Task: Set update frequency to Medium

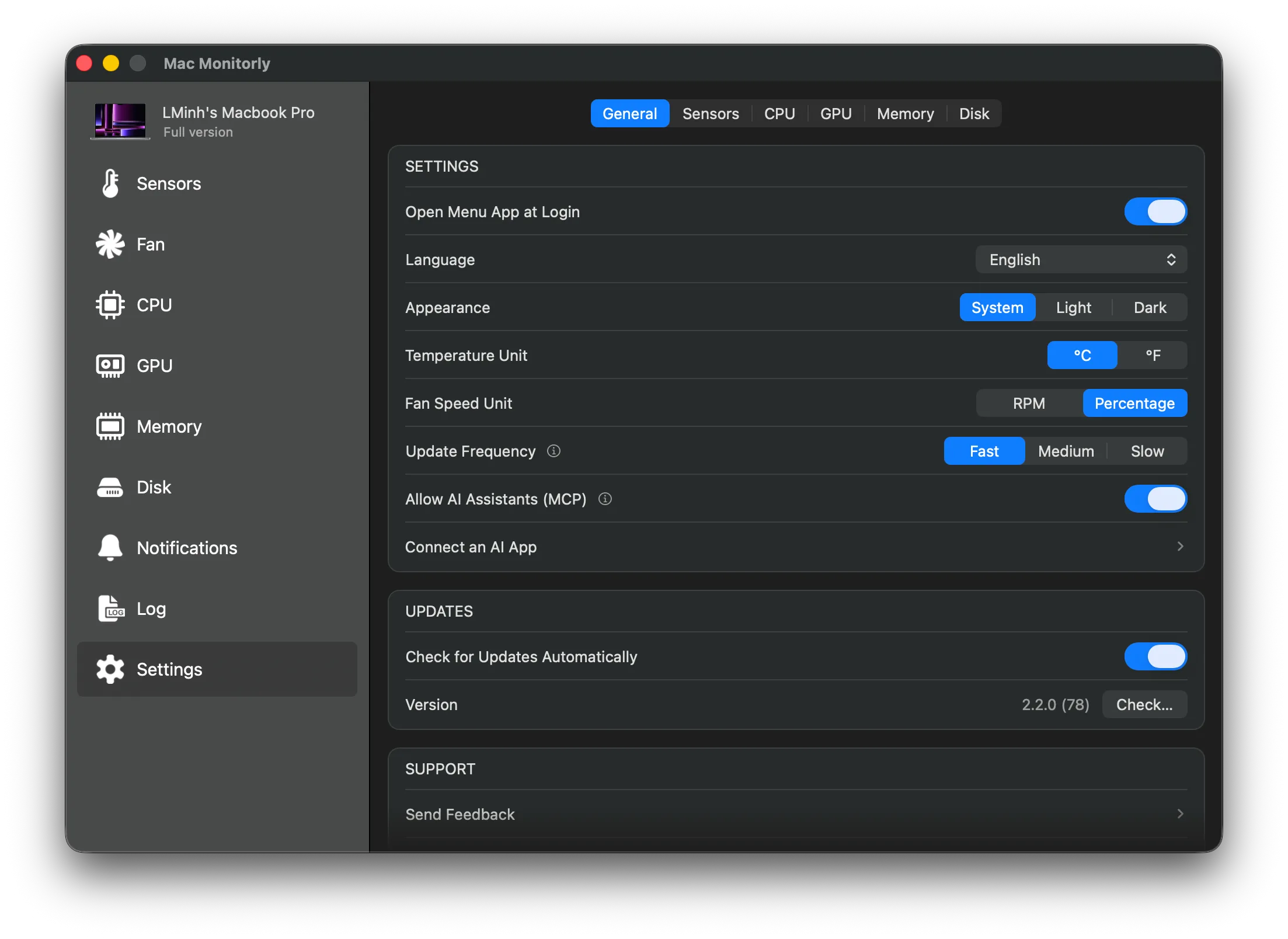Action: pos(1066,451)
